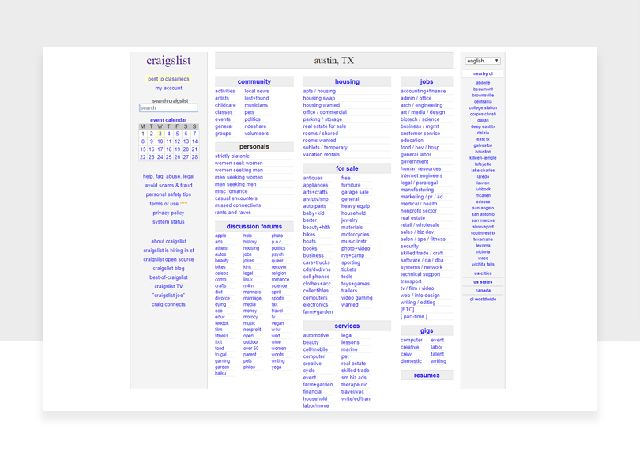Open the accounting+finance jobs link
This screenshot has height=456, width=640.
click(x=423, y=91)
